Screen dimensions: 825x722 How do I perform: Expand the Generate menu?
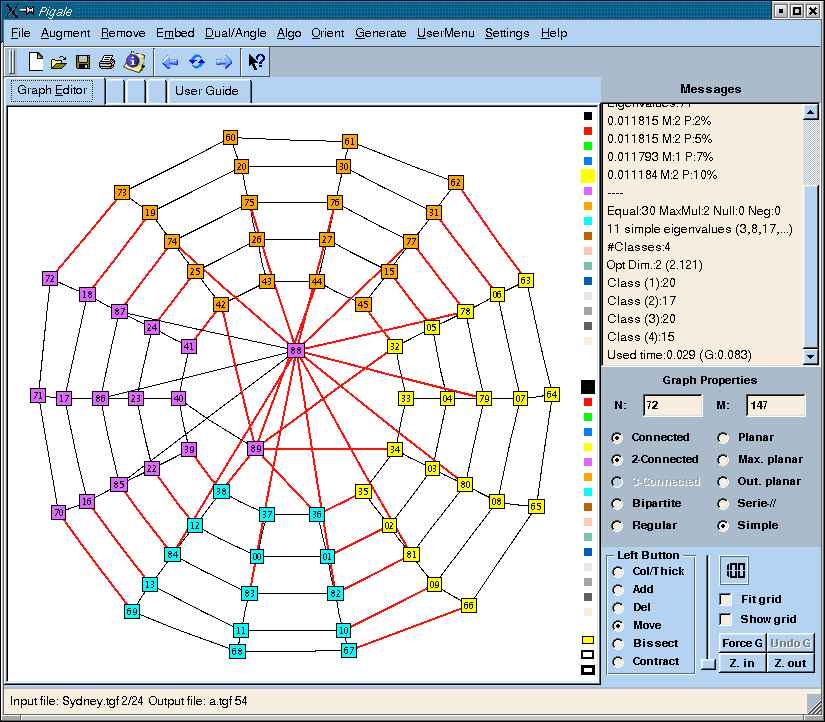380,33
